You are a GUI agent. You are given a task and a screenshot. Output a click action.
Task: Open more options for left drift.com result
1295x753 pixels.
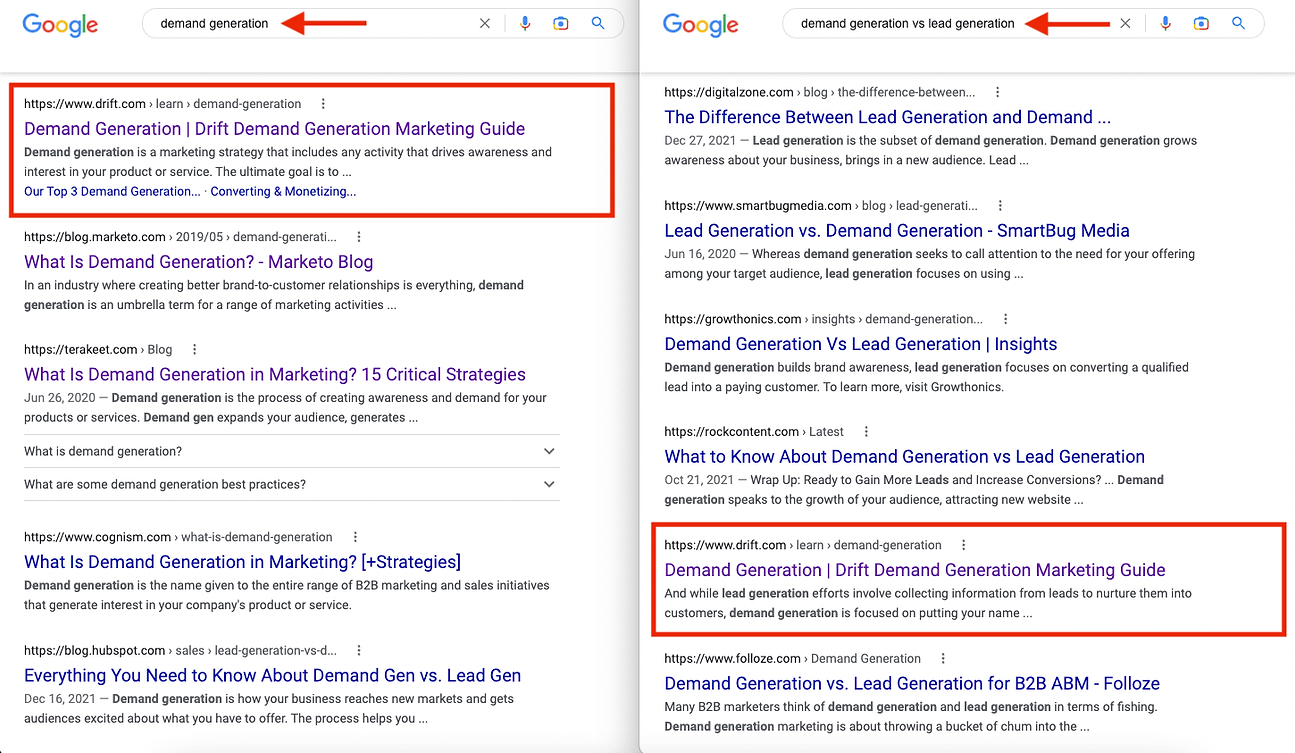[x=323, y=104]
